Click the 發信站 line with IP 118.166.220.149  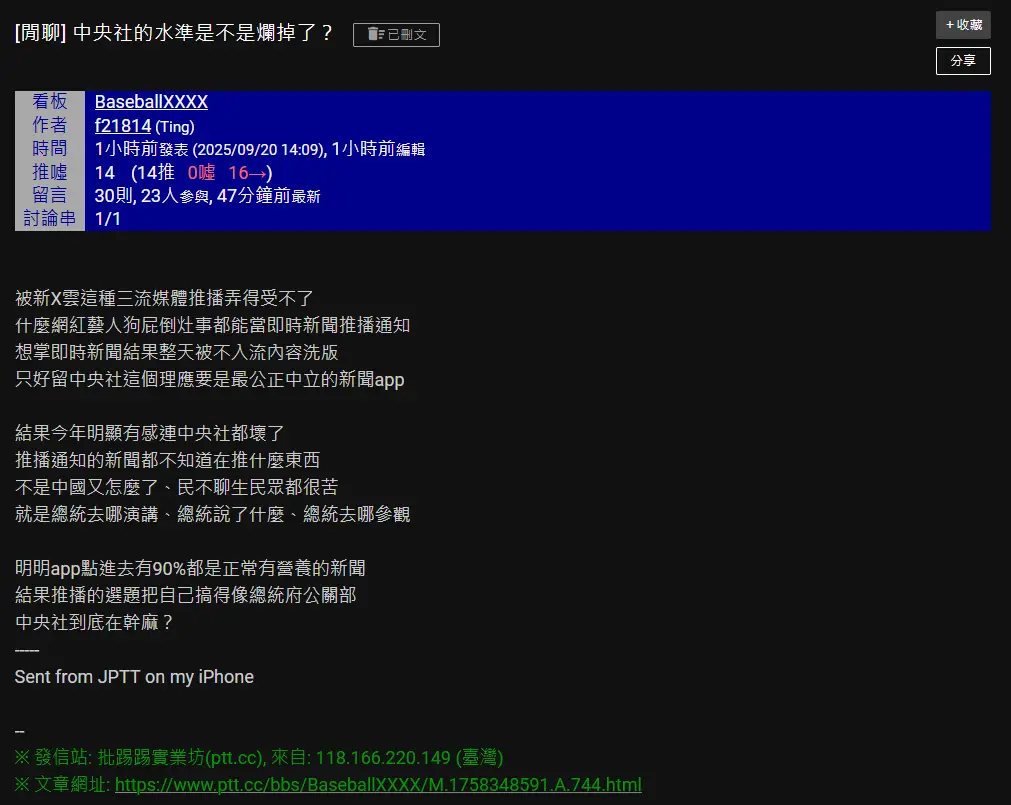(x=259, y=757)
